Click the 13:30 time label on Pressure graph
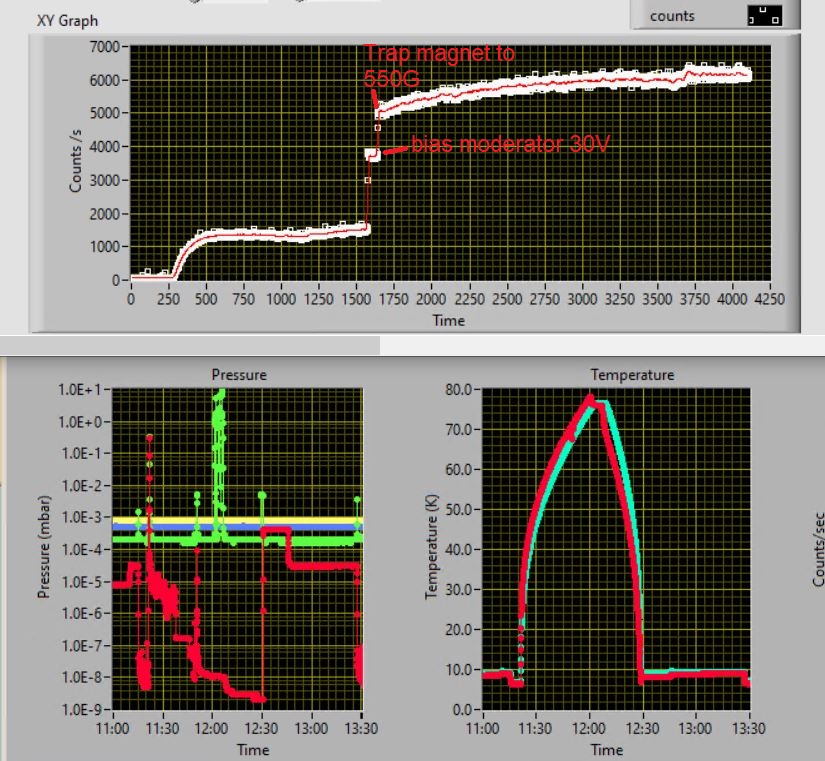 [361, 728]
